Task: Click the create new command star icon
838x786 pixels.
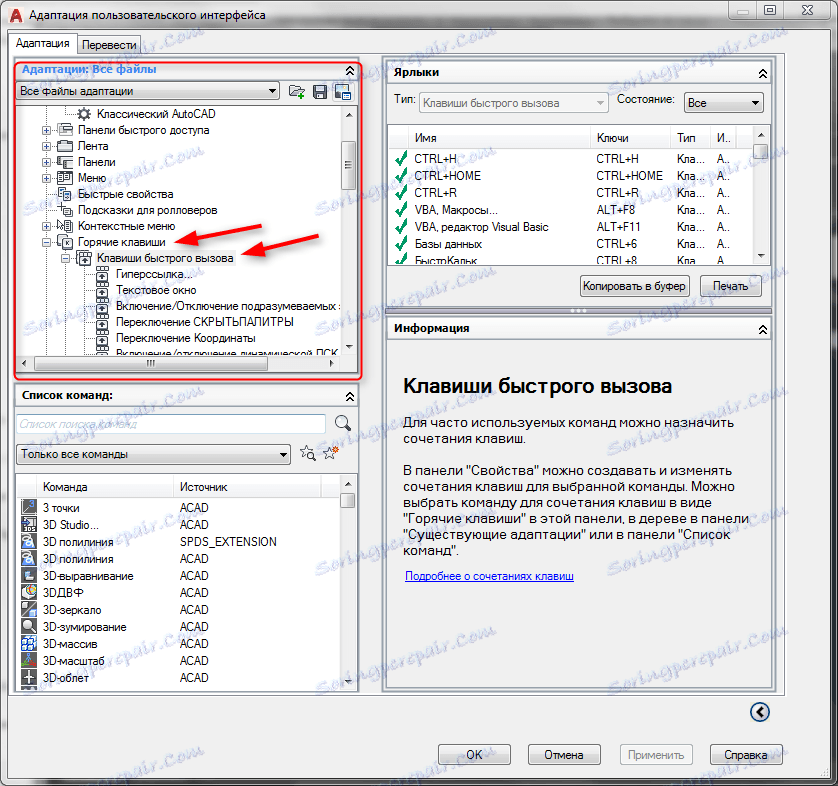Action: coord(331,453)
